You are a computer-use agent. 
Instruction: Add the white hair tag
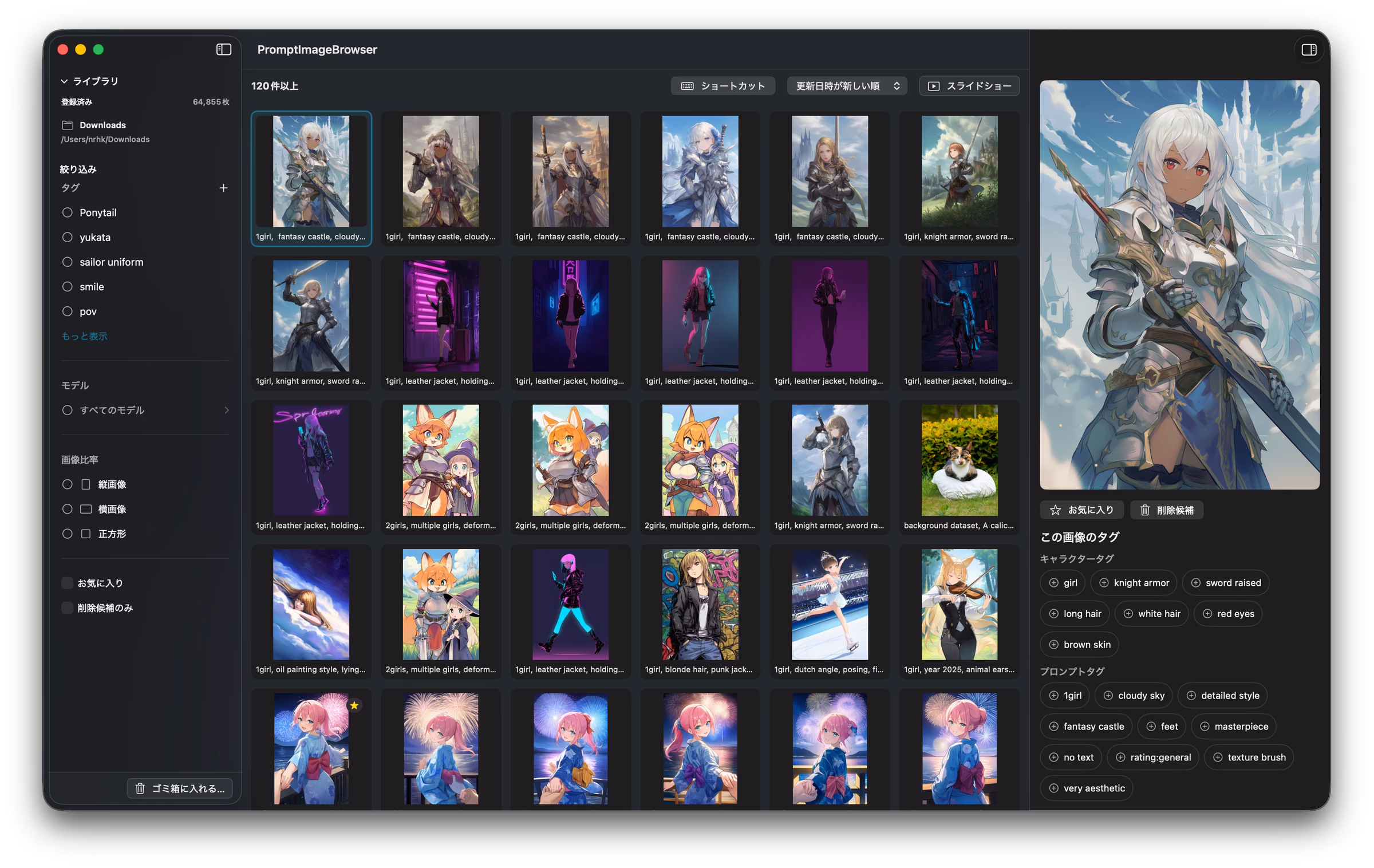point(1151,614)
